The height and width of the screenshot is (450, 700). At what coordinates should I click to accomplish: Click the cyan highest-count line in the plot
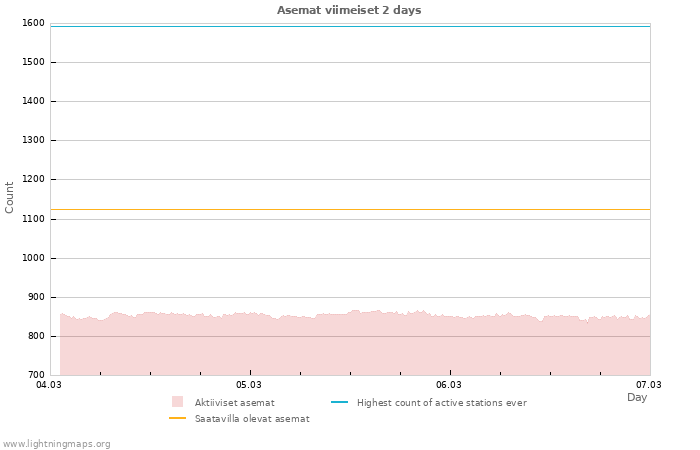point(350,26)
